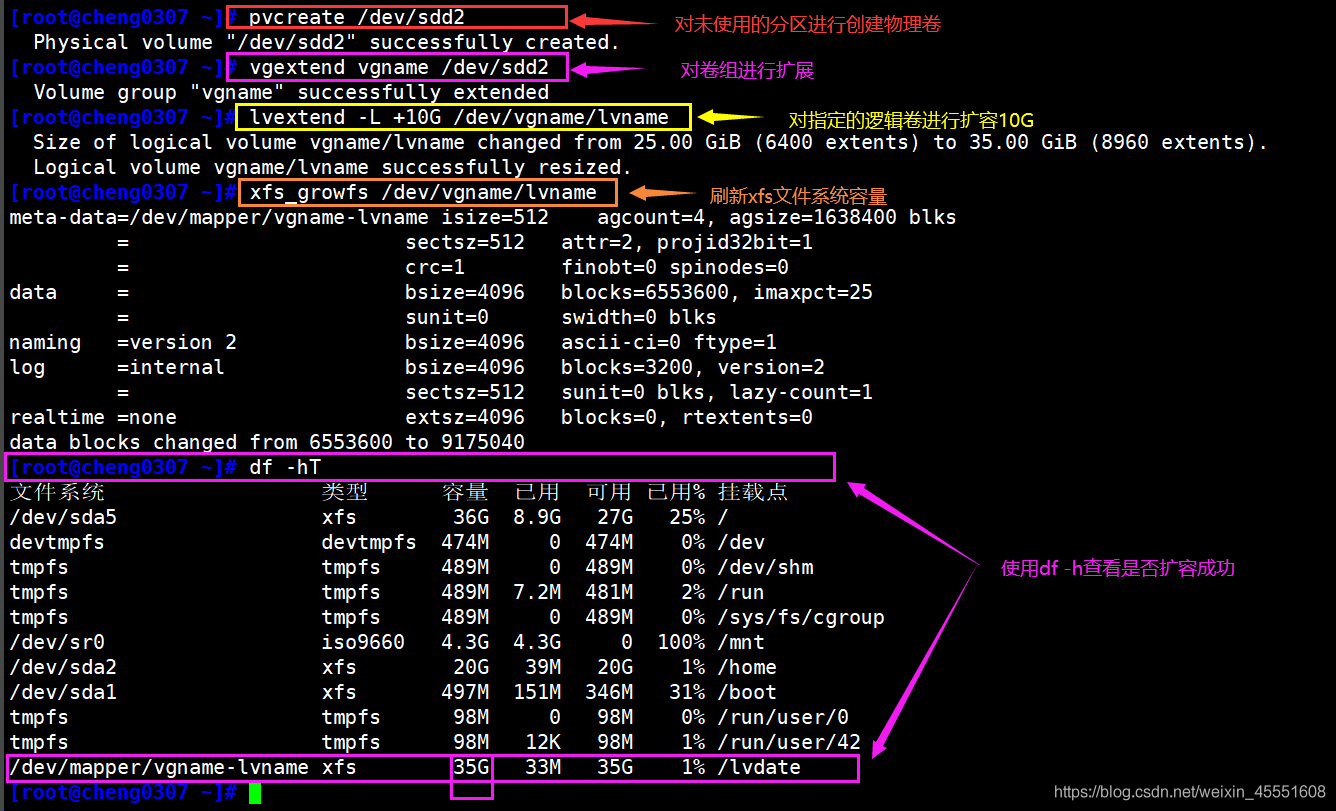Image resolution: width=1336 pixels, height=811 pixels.
Task: Click "ascii-ci=0 ftype=1" text
Action: tap(669, 342)
